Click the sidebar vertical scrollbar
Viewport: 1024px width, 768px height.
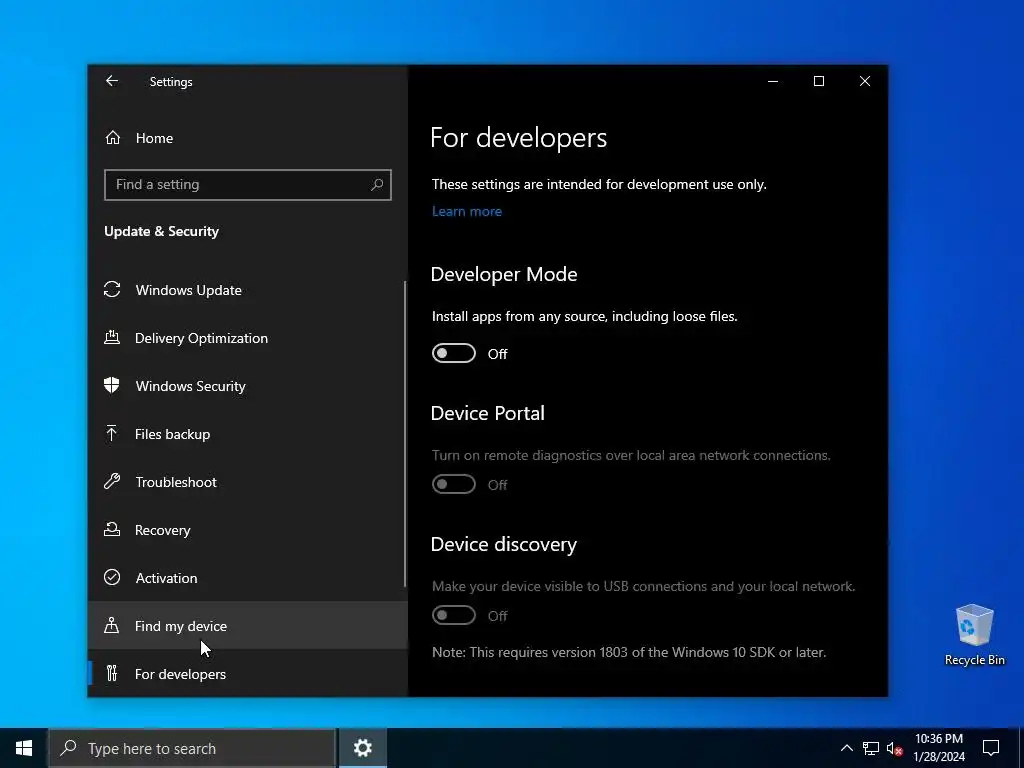coord(405,434)
